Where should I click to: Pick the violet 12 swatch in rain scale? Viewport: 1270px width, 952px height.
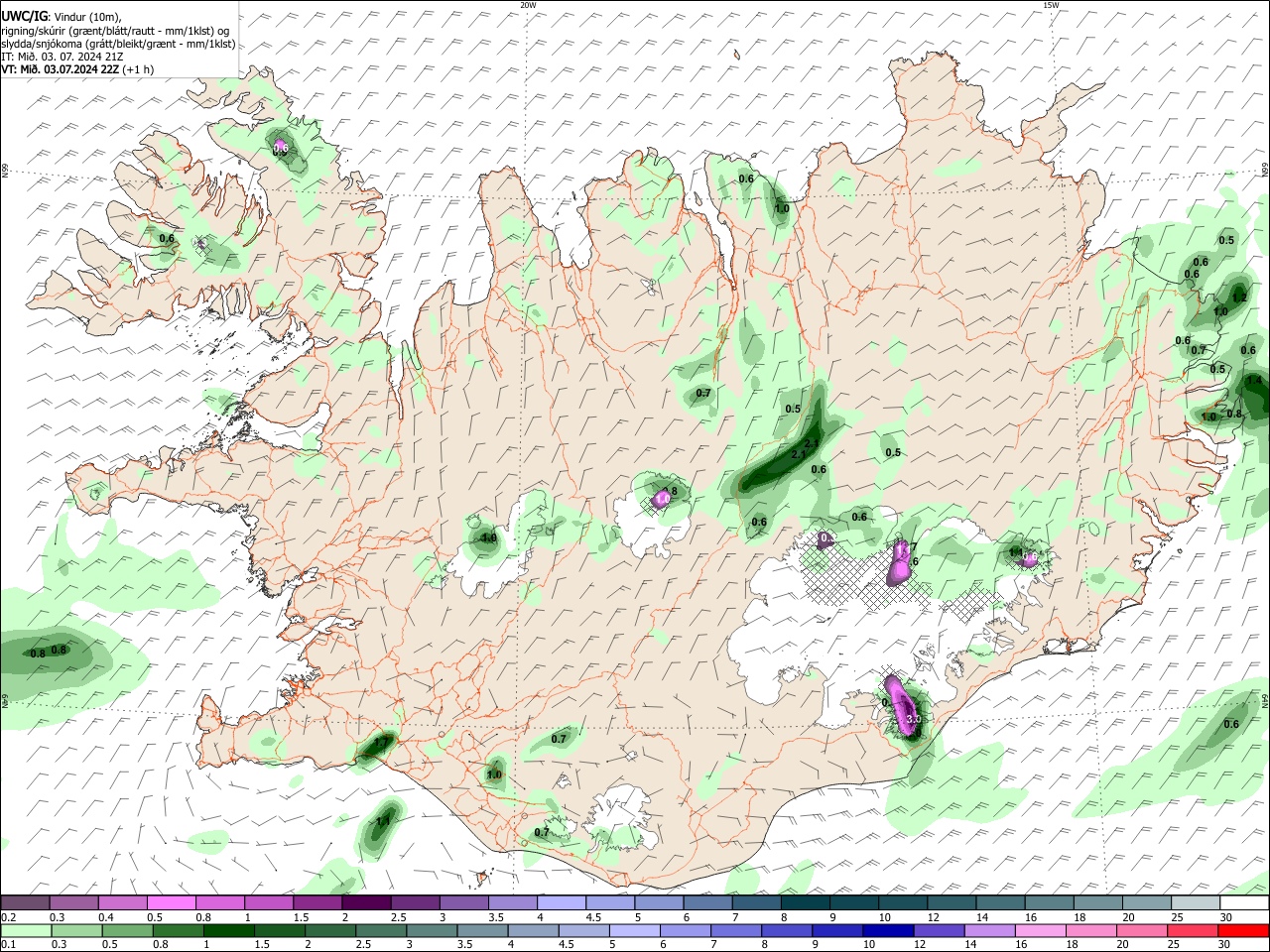point(940,930)
